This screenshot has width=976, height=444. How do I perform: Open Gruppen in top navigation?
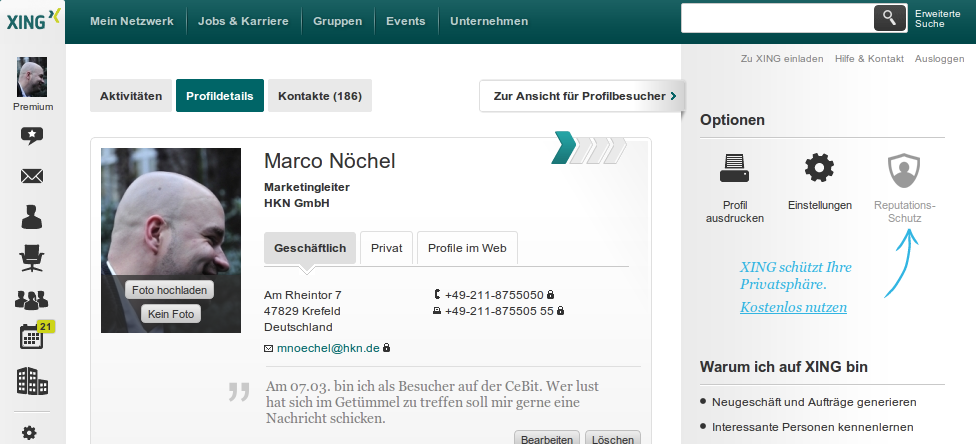pos(337,21)
